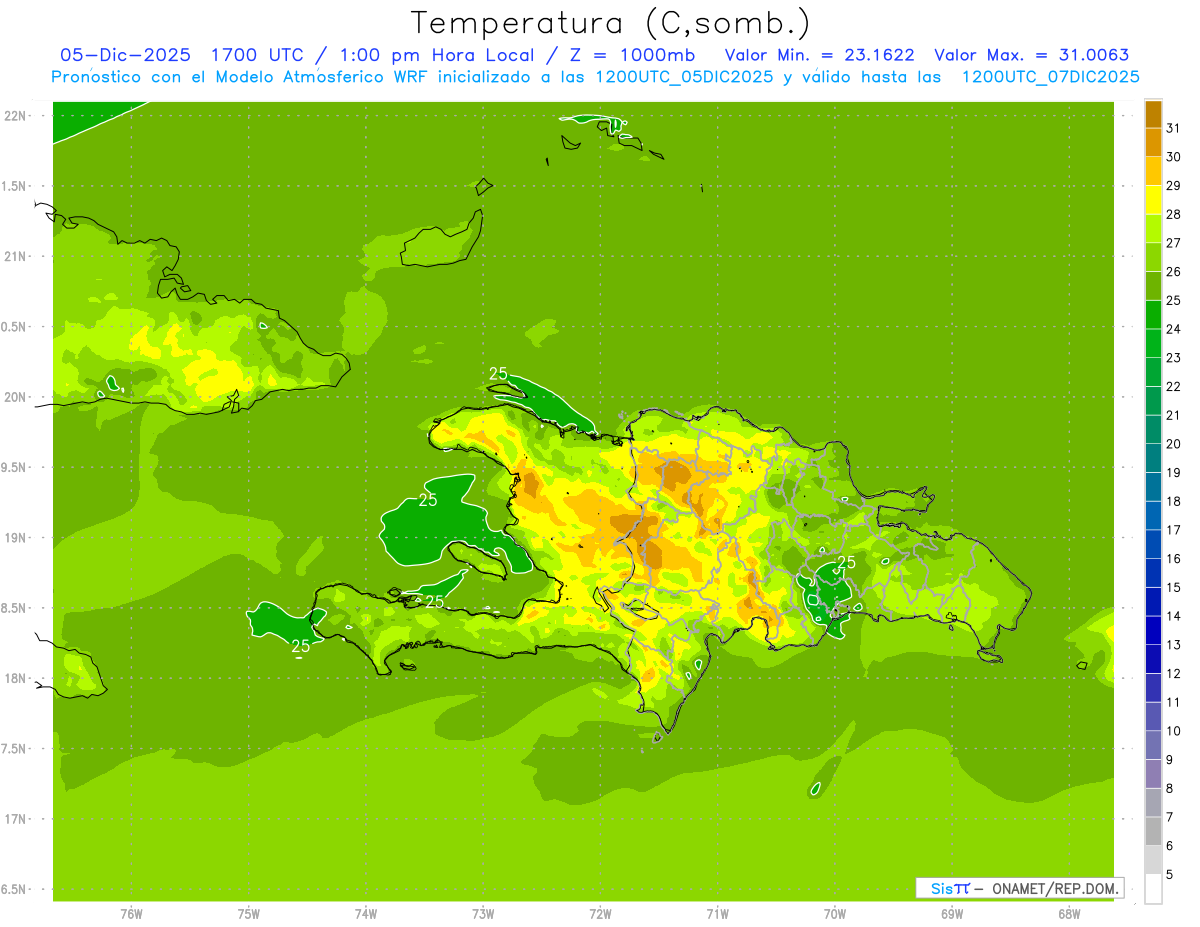
Task: Pick the blue legend swatch between 15 and 16
Action: [x=1153, y=573]
